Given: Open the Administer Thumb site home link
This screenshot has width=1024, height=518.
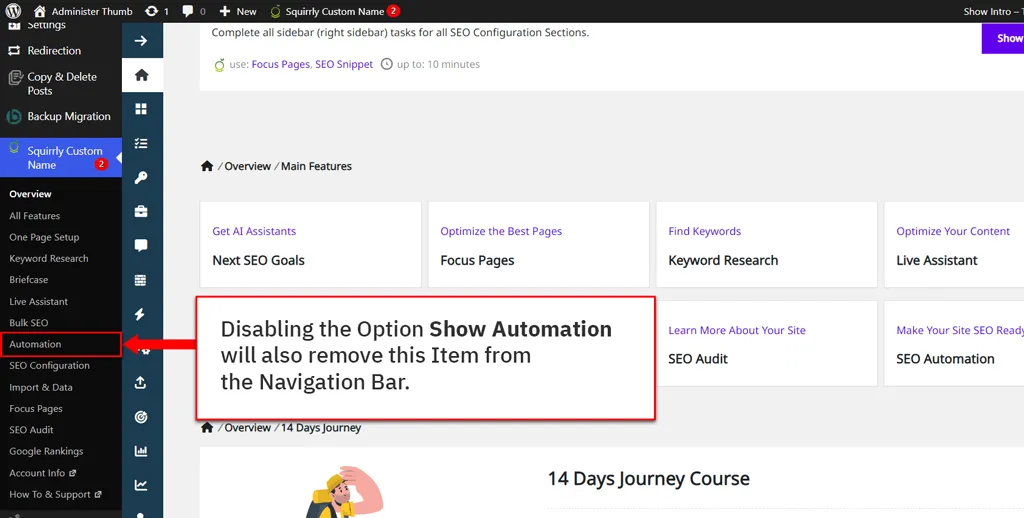Looking at the screenshot, I should tap(83, 11).
